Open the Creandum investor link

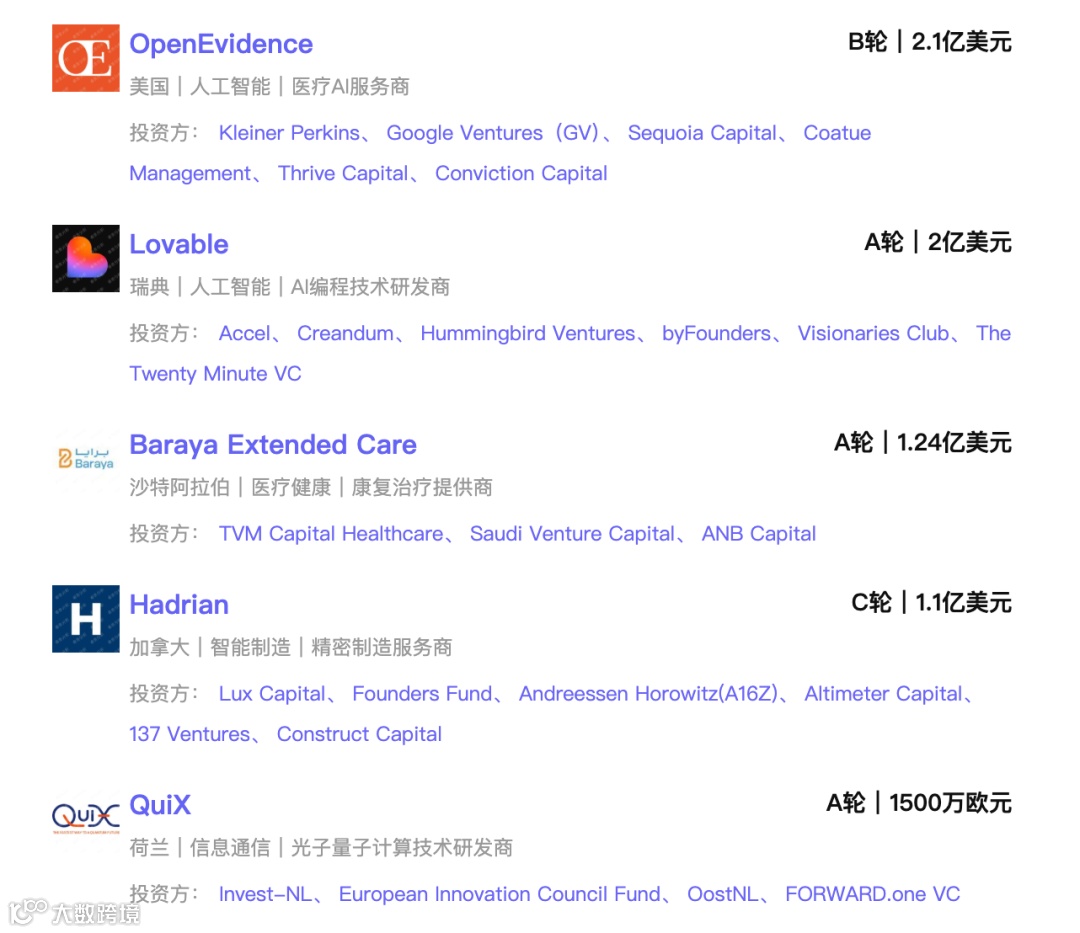(345, 333)
